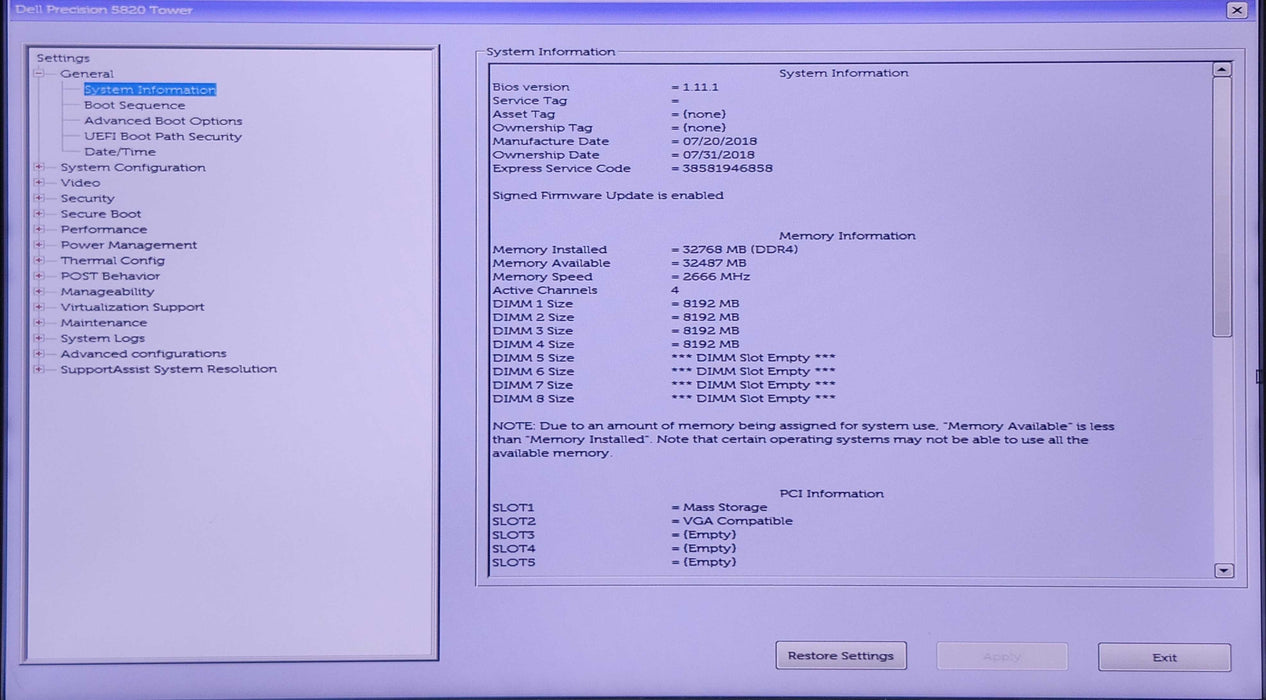This screenshot has width=1266, height=700.
Task: Click SLOT1 Mass Storage entry
Action: (x=630, y=508)
